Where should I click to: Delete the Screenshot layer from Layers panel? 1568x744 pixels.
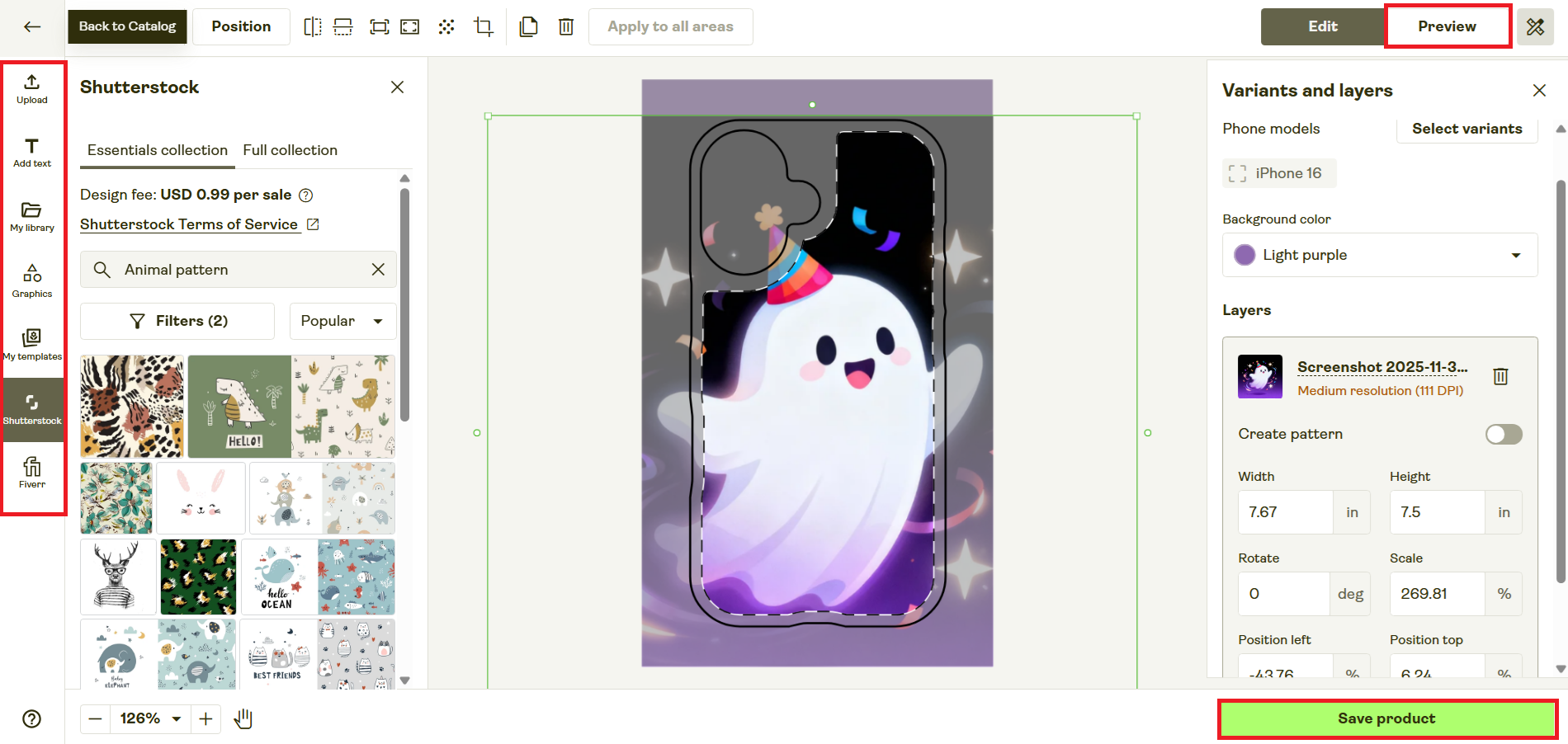1500,376
